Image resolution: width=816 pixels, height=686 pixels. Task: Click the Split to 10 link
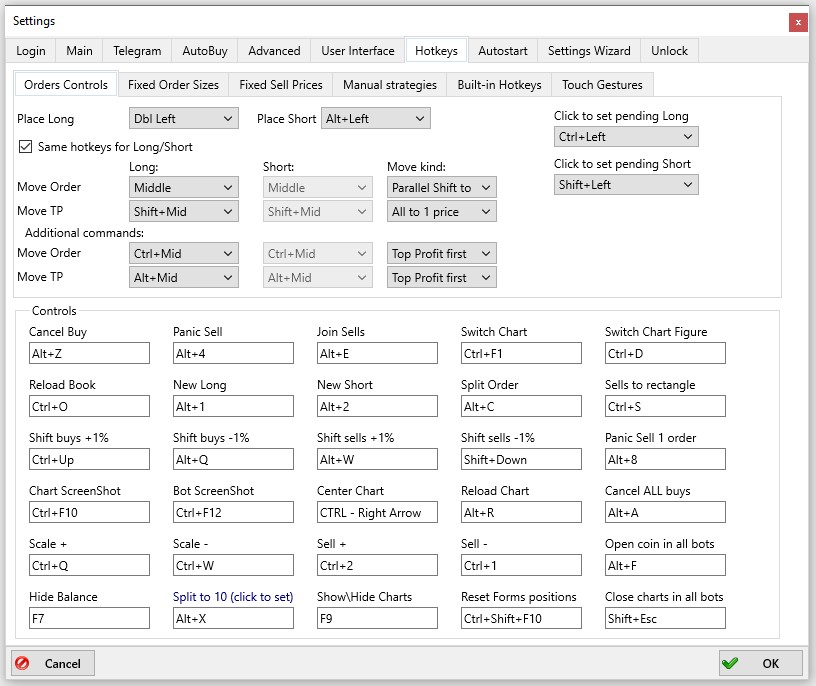coord(232,596)
